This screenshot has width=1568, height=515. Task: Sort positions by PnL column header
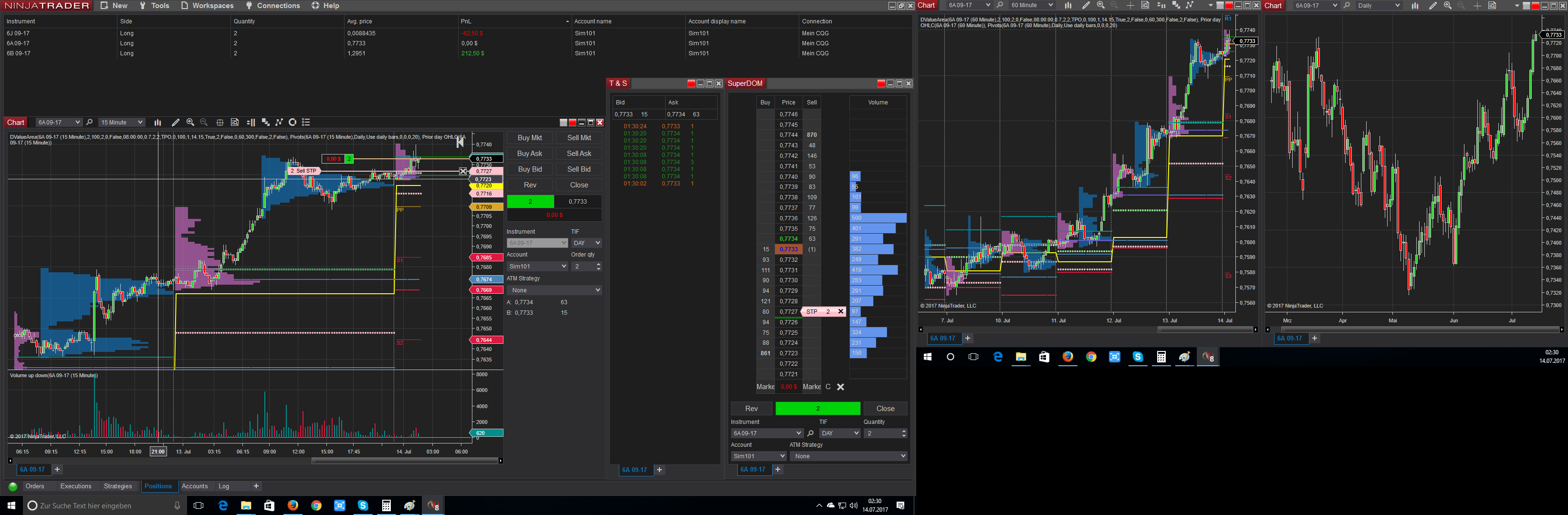click(x=514, y=21)
